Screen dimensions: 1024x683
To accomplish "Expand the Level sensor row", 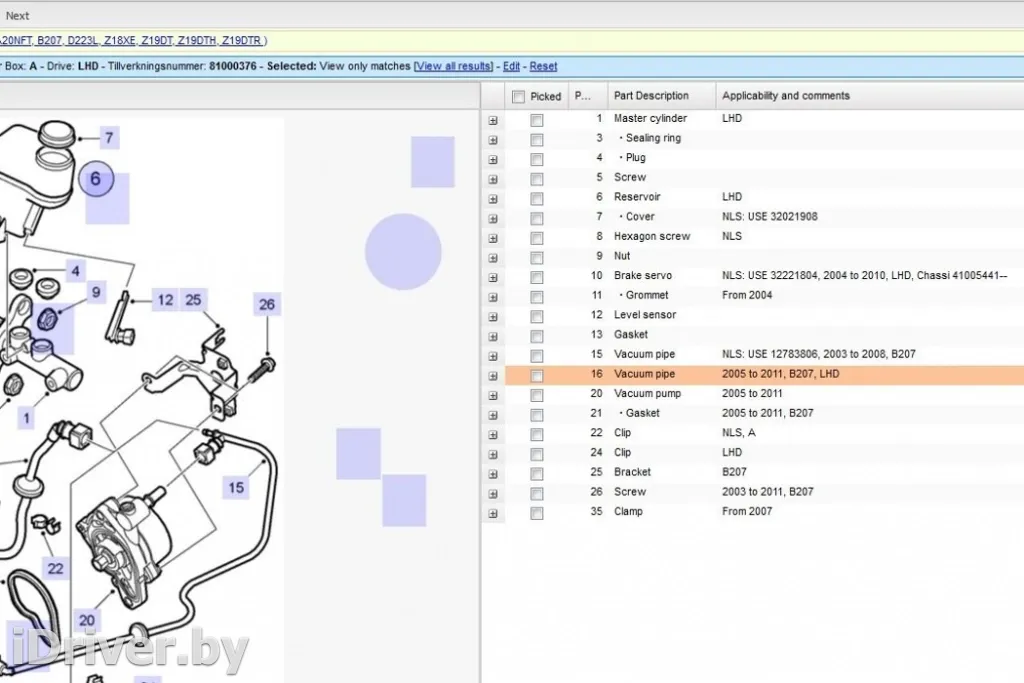I will [x=492, y=316].
